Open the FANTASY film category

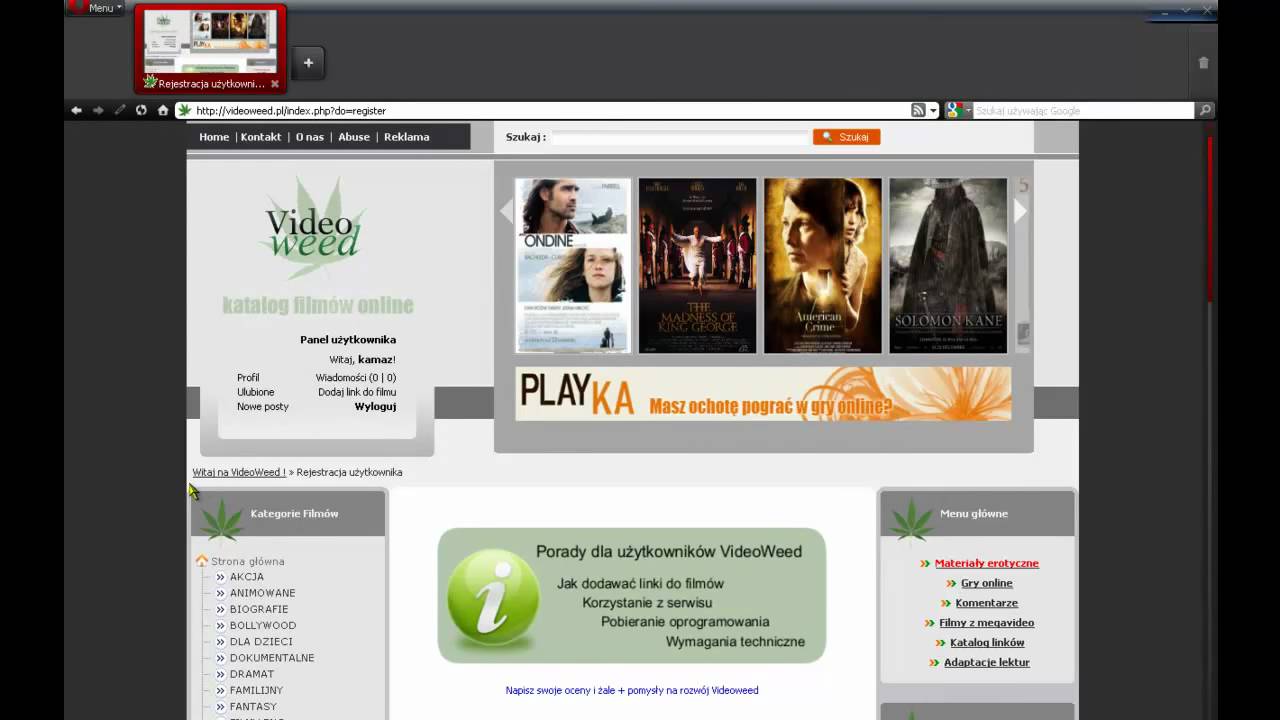253,707
